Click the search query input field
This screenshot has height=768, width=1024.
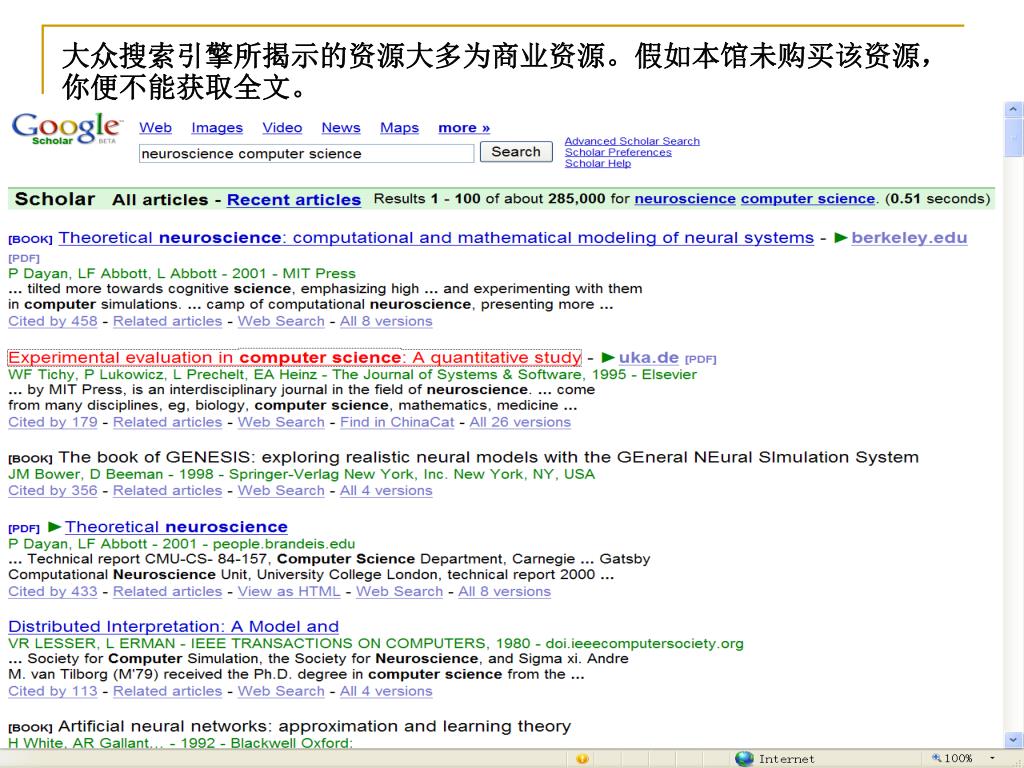coord(306,153)
